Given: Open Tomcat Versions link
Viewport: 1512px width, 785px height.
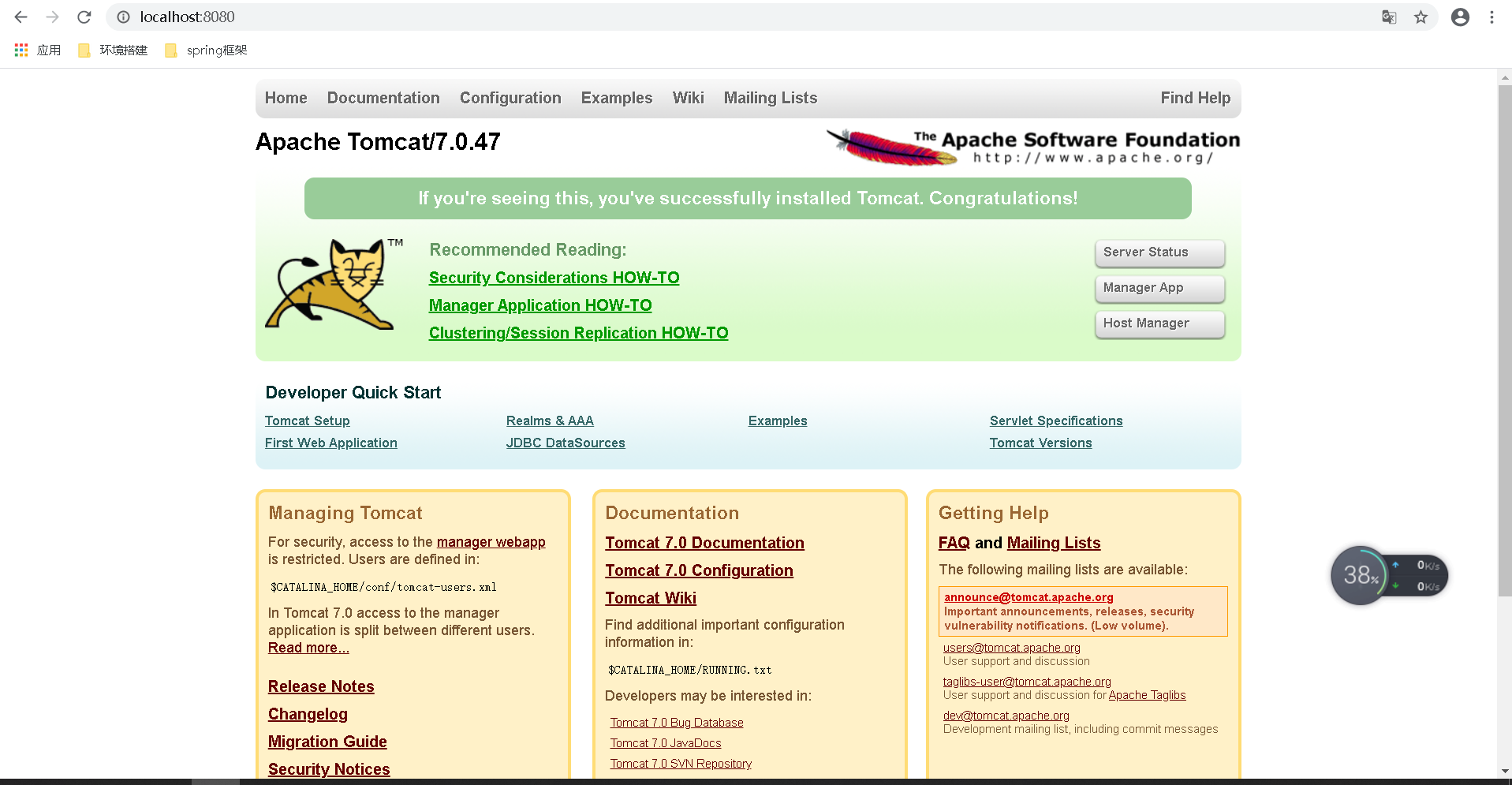Looking at the screenshot, I should click(x=1040, y=443).
